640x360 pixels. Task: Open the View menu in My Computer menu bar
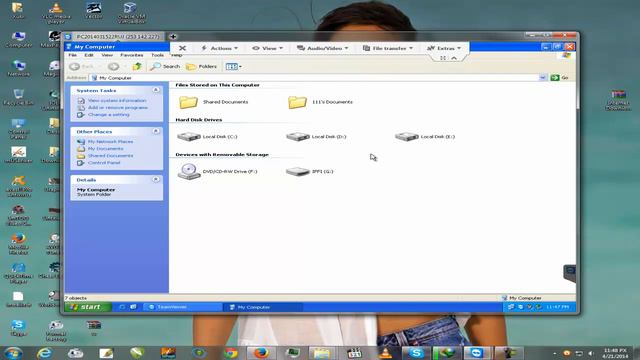pos(107,55)
